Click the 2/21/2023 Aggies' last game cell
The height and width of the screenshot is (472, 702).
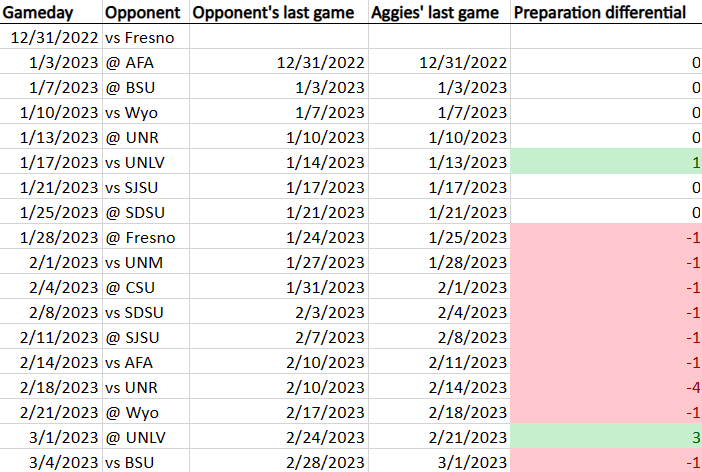click(439, 437)
